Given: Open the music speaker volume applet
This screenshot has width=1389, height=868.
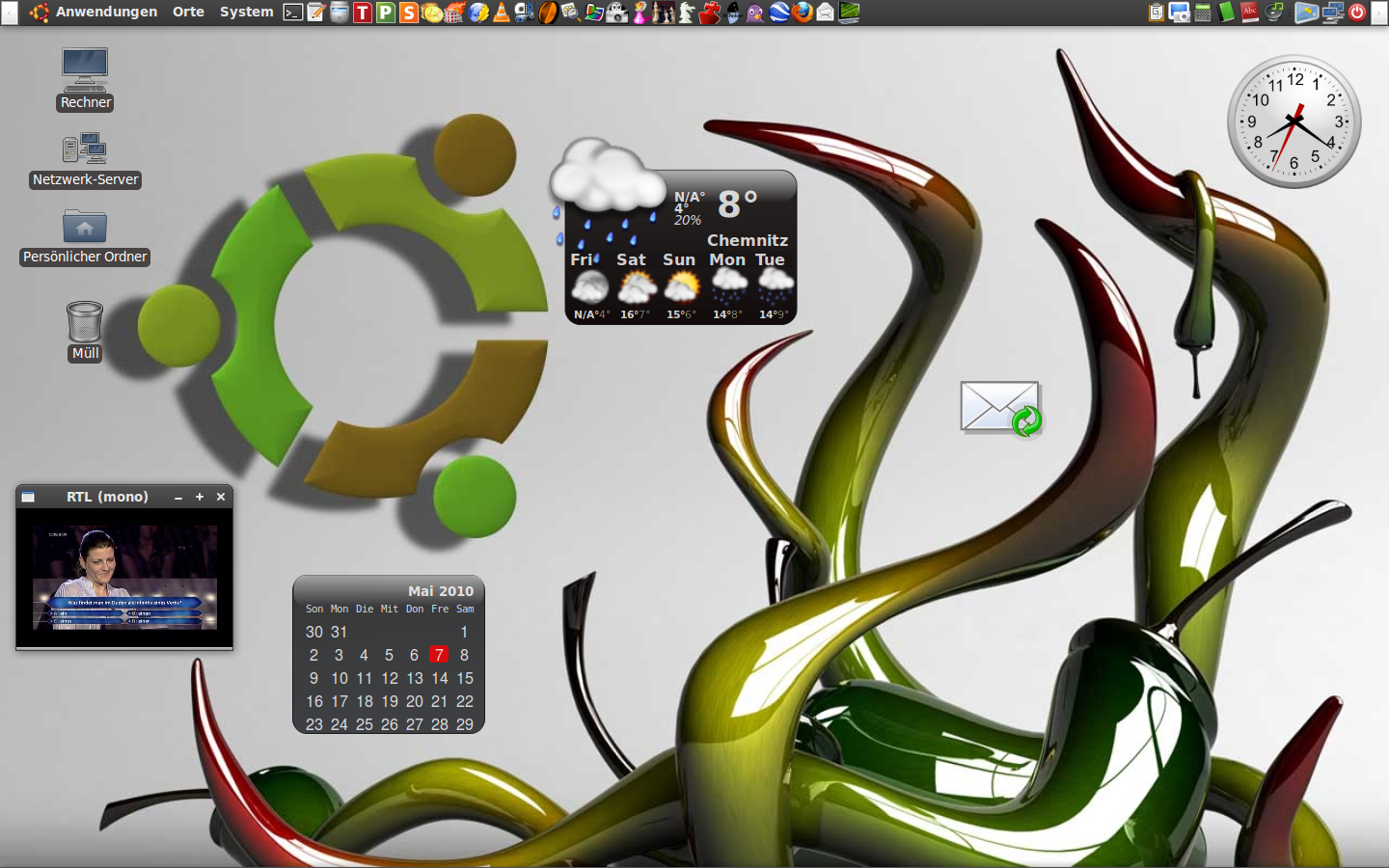Looking at the screenshot, I should pos(1274,13).
